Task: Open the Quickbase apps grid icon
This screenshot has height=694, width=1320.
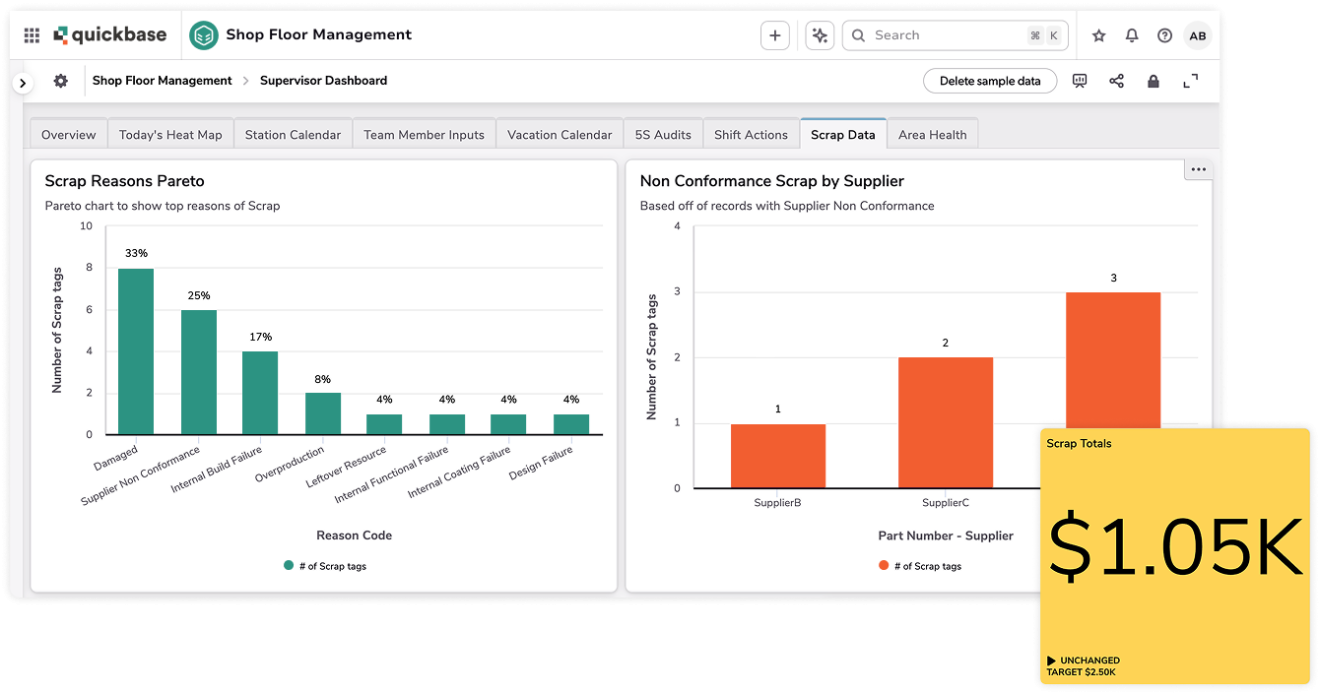Action: pos(31,34)
